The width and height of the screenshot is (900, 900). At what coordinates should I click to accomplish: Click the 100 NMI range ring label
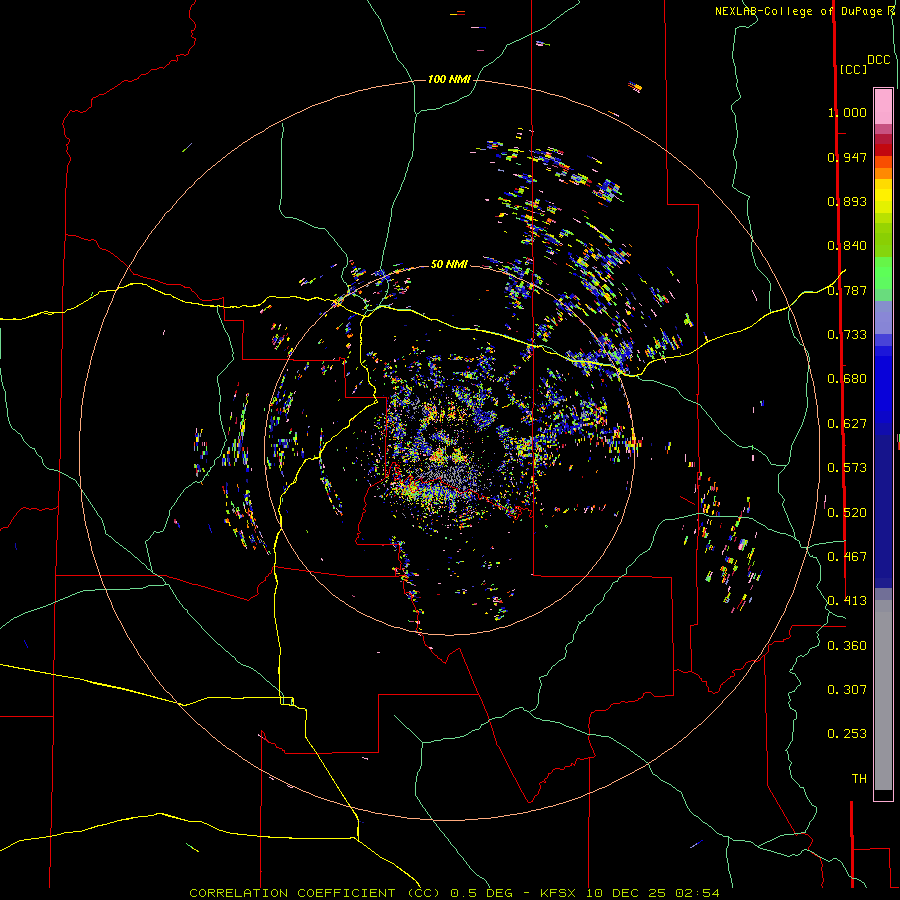pyautogui.click(x=449, y=79)
